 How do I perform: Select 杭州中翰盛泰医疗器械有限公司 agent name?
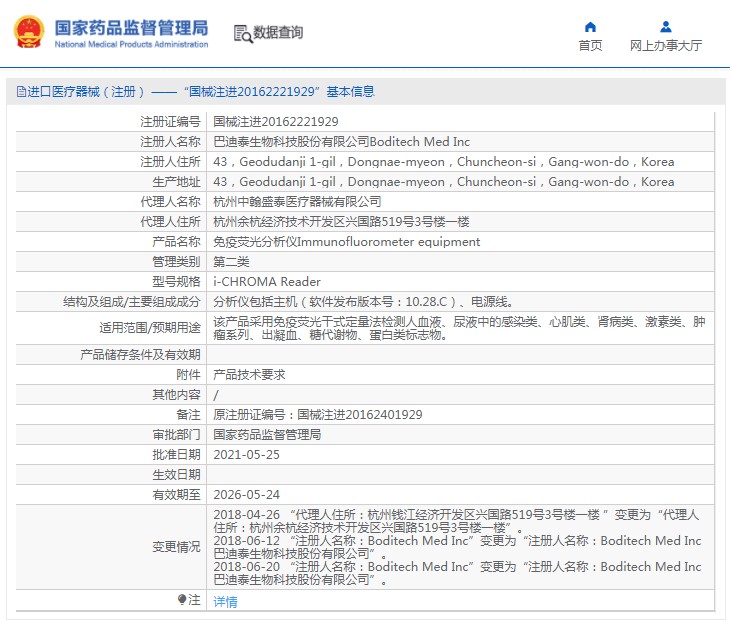pos(297,202)
